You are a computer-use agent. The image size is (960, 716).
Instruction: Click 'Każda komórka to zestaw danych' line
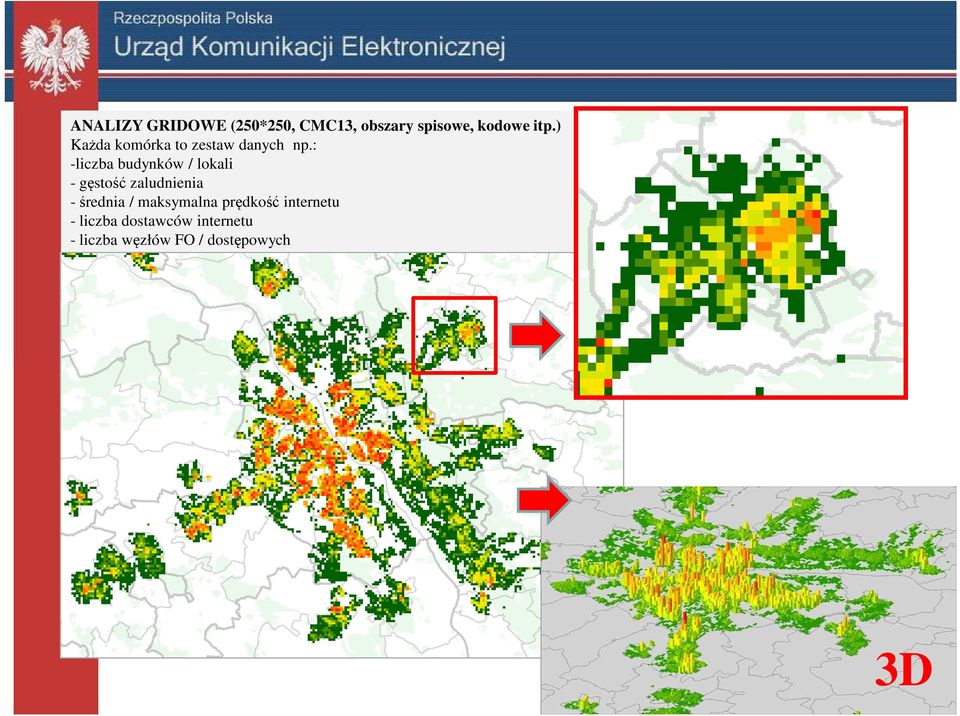click(x=193, y=145)
